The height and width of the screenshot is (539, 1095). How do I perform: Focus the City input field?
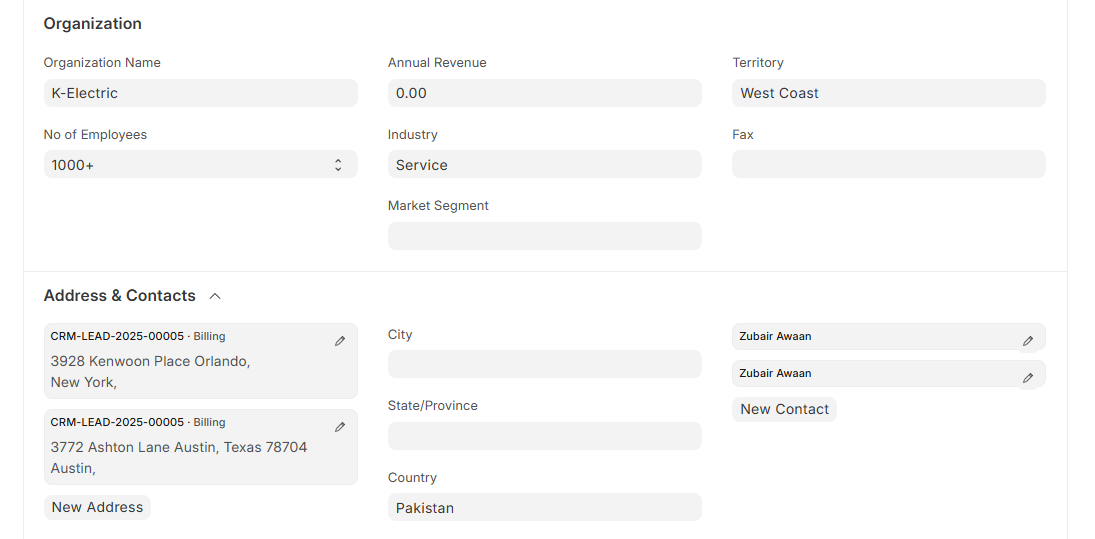point(544,364)
